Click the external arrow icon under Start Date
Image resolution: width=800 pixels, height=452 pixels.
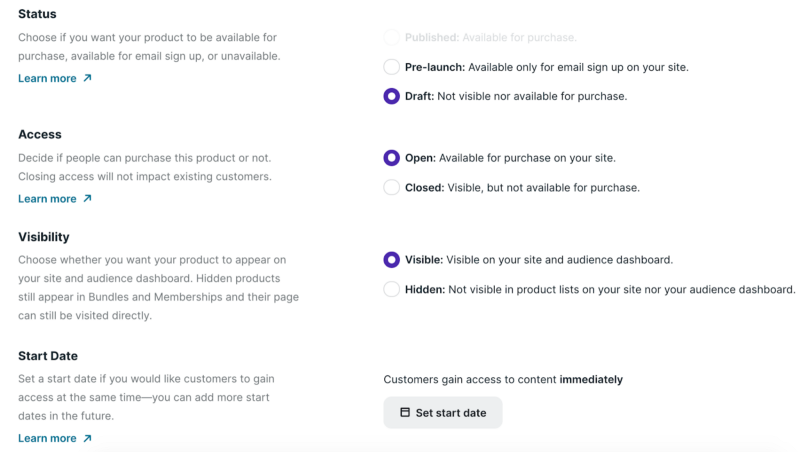point(87,438)
